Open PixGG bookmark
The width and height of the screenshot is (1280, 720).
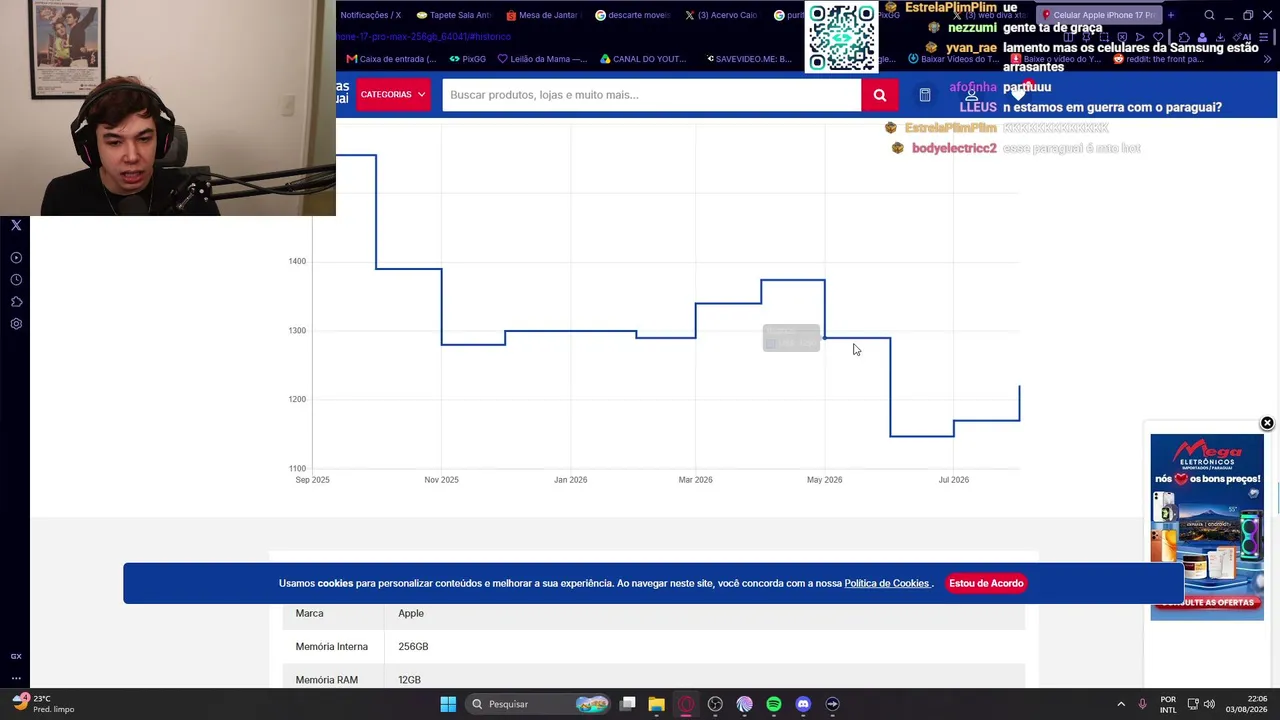pyautogui.click(x=467, y=59)
